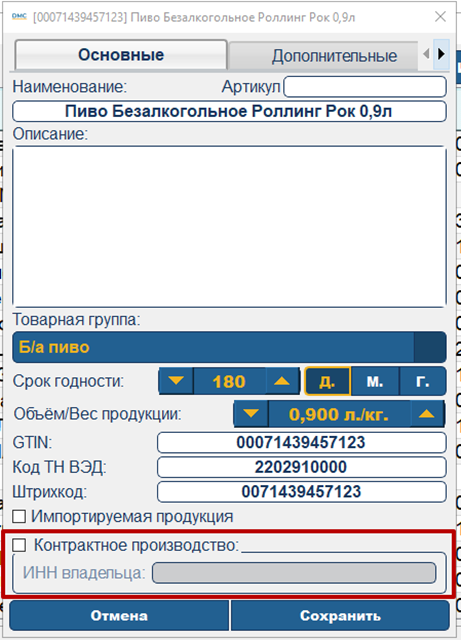
Task: Close the product dialog window
Action: [440, 17]
